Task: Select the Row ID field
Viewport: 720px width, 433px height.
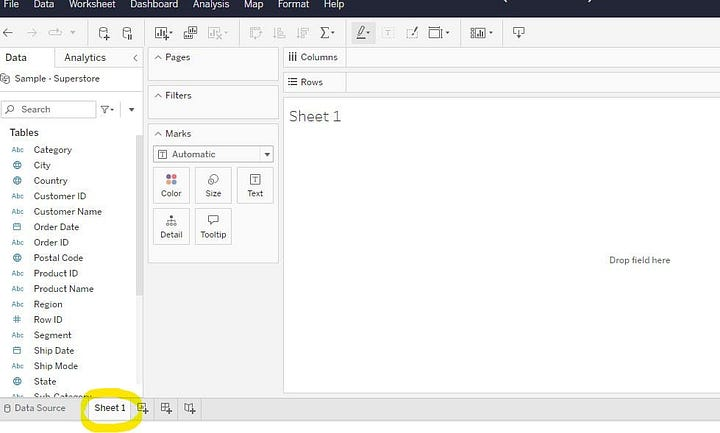Action: (48, 320)
